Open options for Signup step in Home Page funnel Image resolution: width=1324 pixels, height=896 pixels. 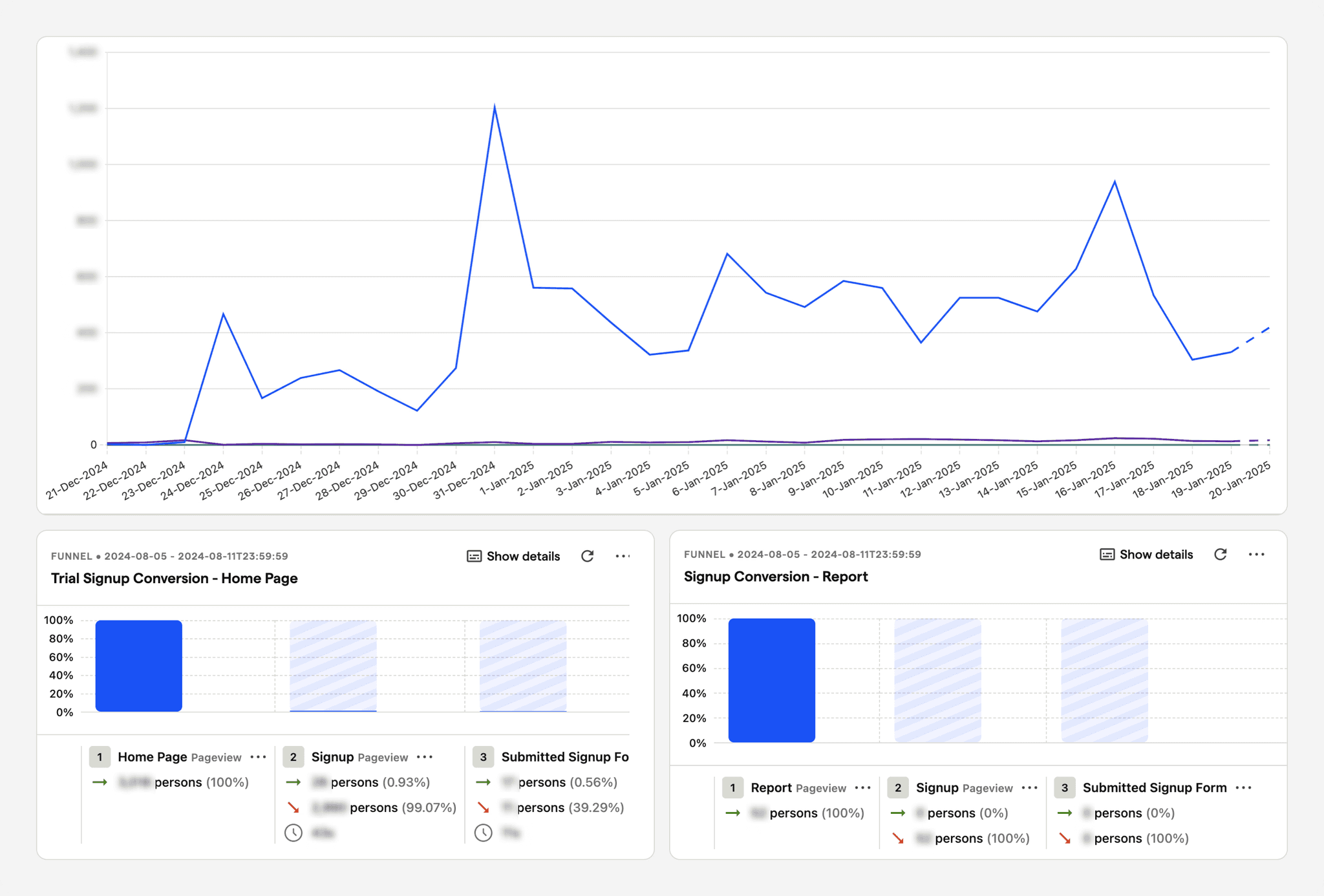[x=425, y=757]
